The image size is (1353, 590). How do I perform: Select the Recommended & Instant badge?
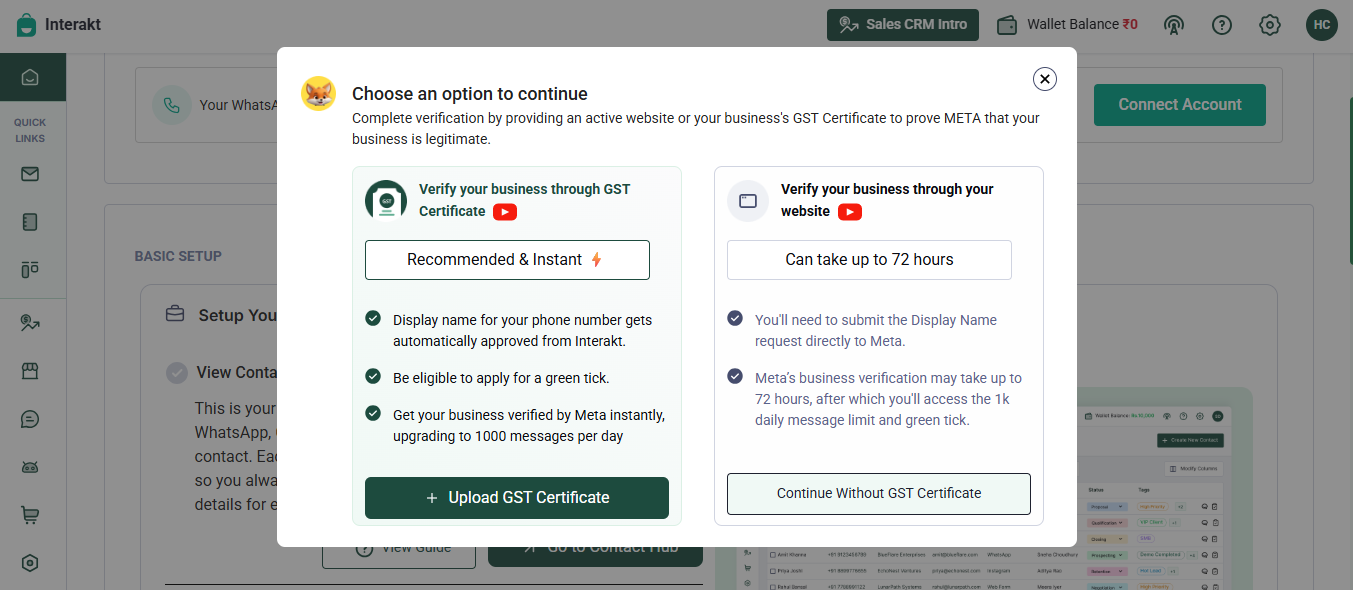(x=507, y=260)
